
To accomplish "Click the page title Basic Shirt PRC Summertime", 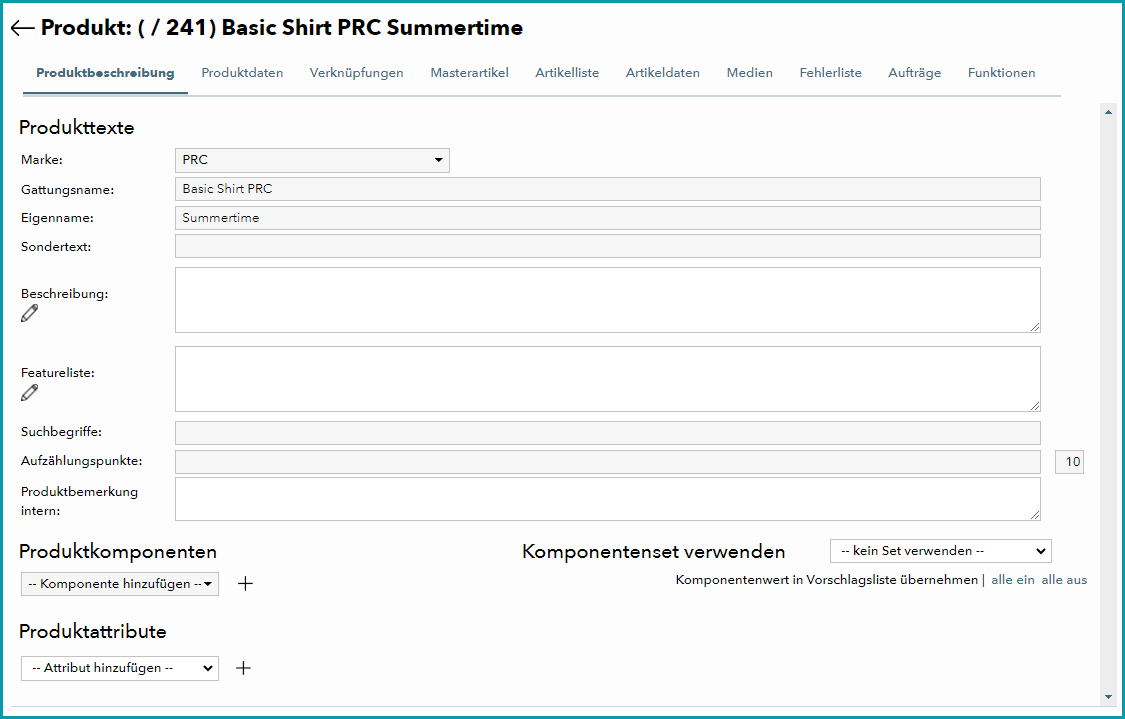I will coord(372,28).
